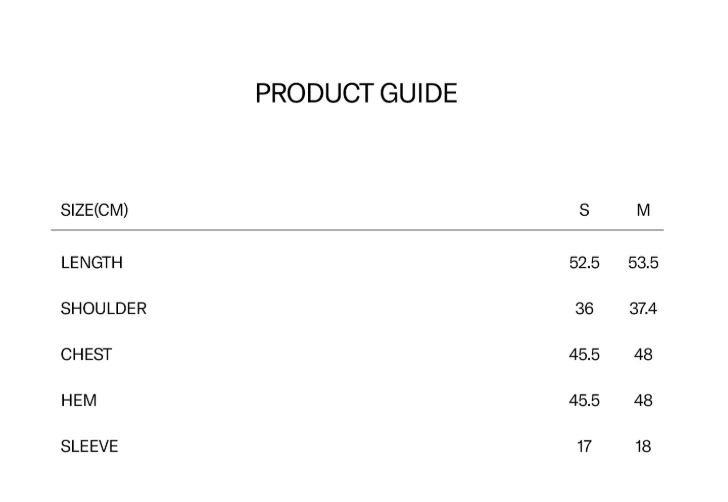728x502 pixels.
Task: Click the divider line under the size header
Action: (357, 231)
